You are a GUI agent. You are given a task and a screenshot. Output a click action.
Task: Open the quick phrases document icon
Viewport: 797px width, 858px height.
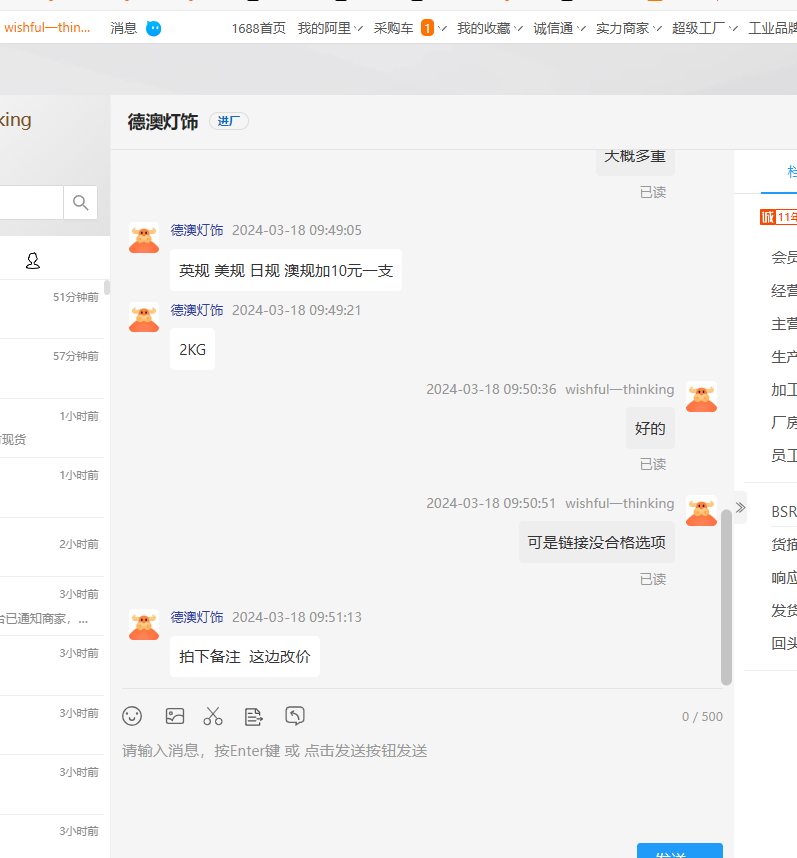254,716
